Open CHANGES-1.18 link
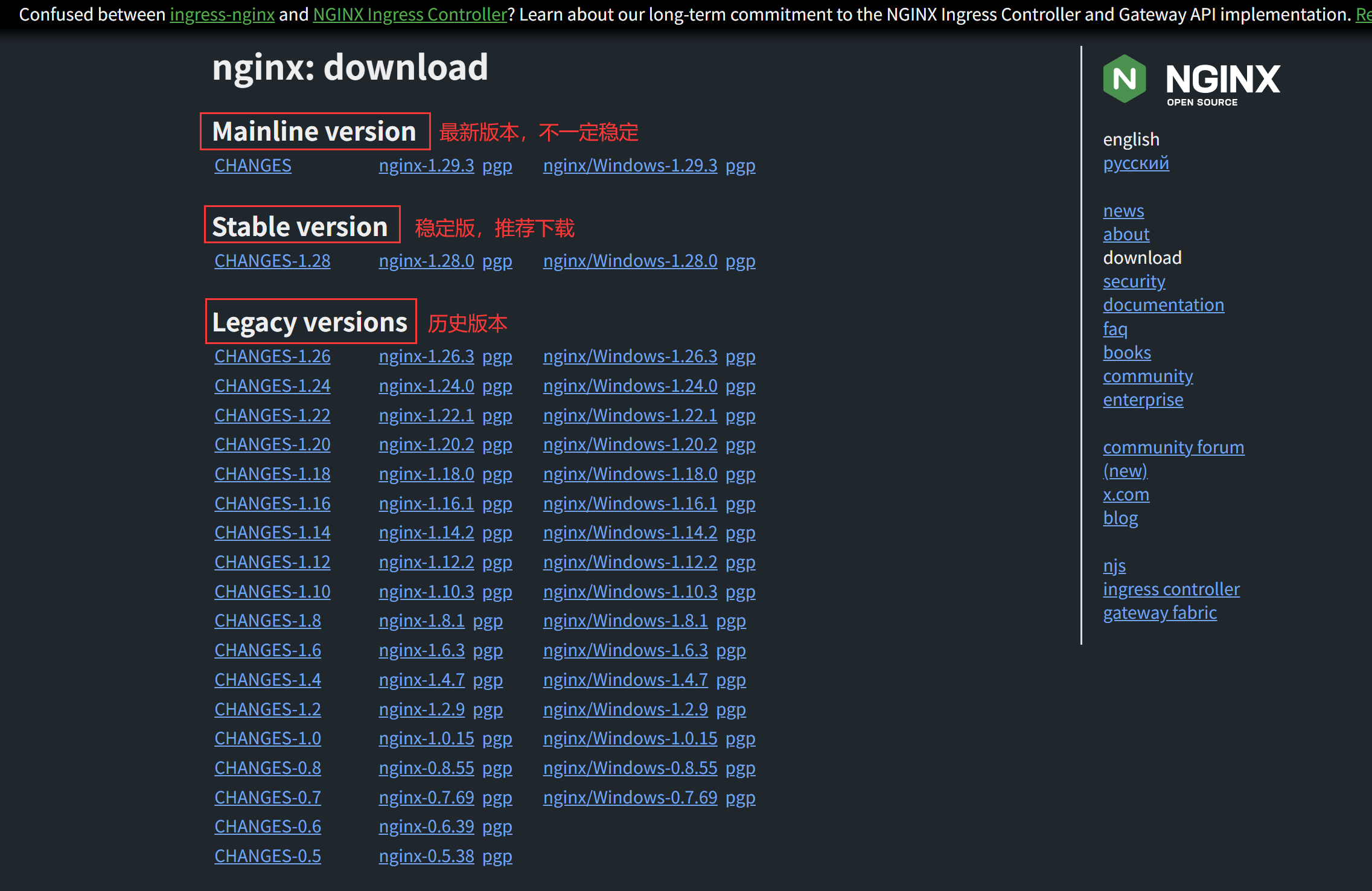The image size is (1372, 891). point(272,474)
